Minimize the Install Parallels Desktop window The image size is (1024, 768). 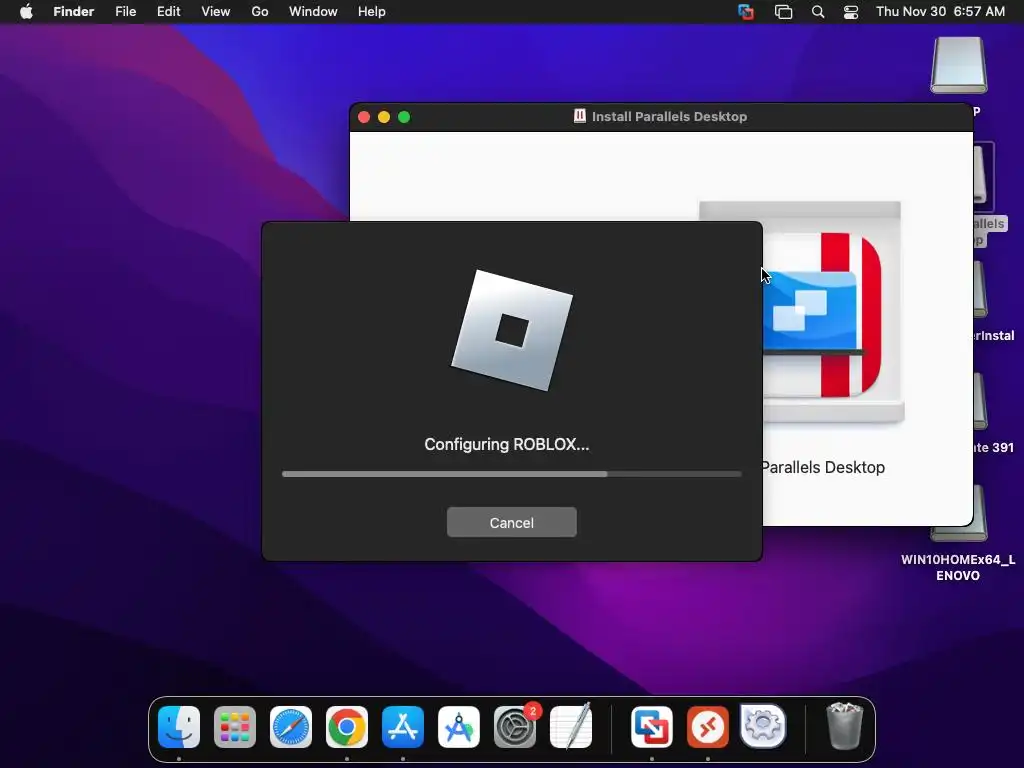(x=384, y=117)
